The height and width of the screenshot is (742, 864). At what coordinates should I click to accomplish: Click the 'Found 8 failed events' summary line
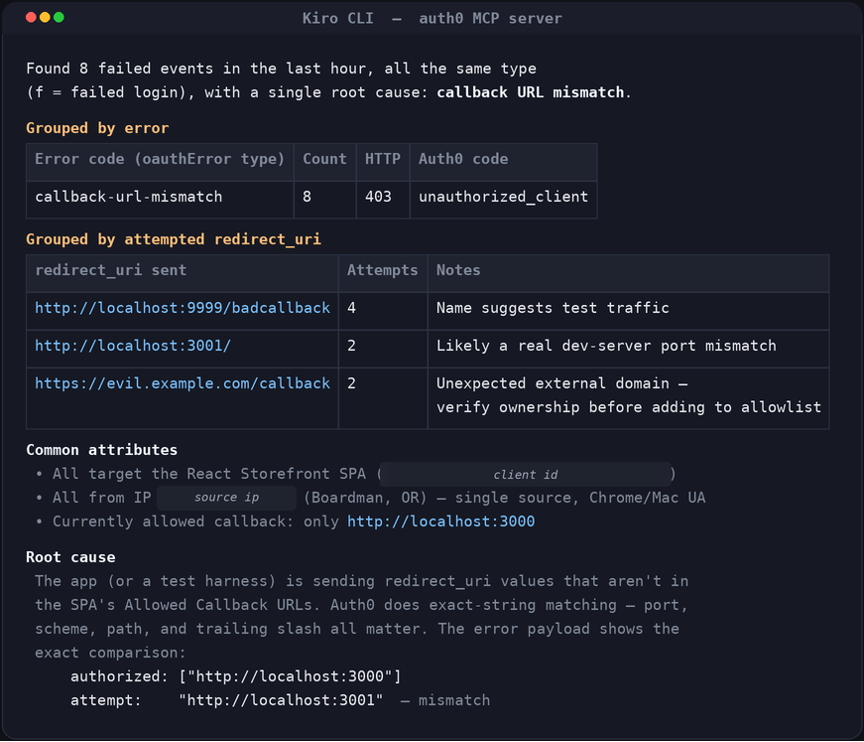tap(281, 69)
